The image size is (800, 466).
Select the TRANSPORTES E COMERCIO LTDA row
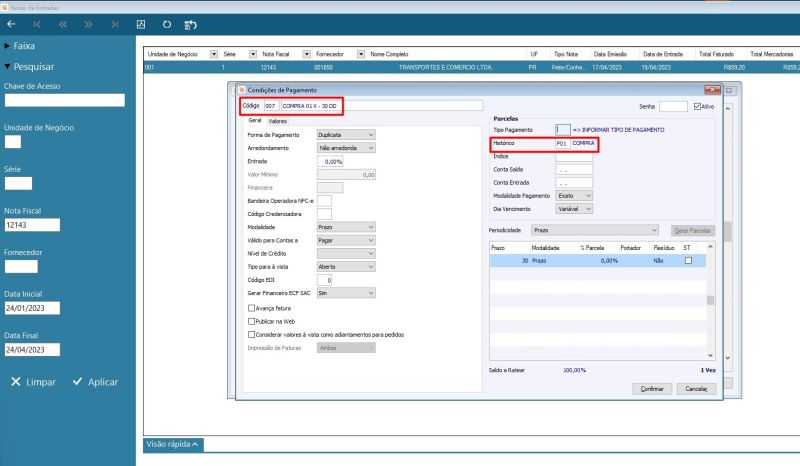pos(471,67)
